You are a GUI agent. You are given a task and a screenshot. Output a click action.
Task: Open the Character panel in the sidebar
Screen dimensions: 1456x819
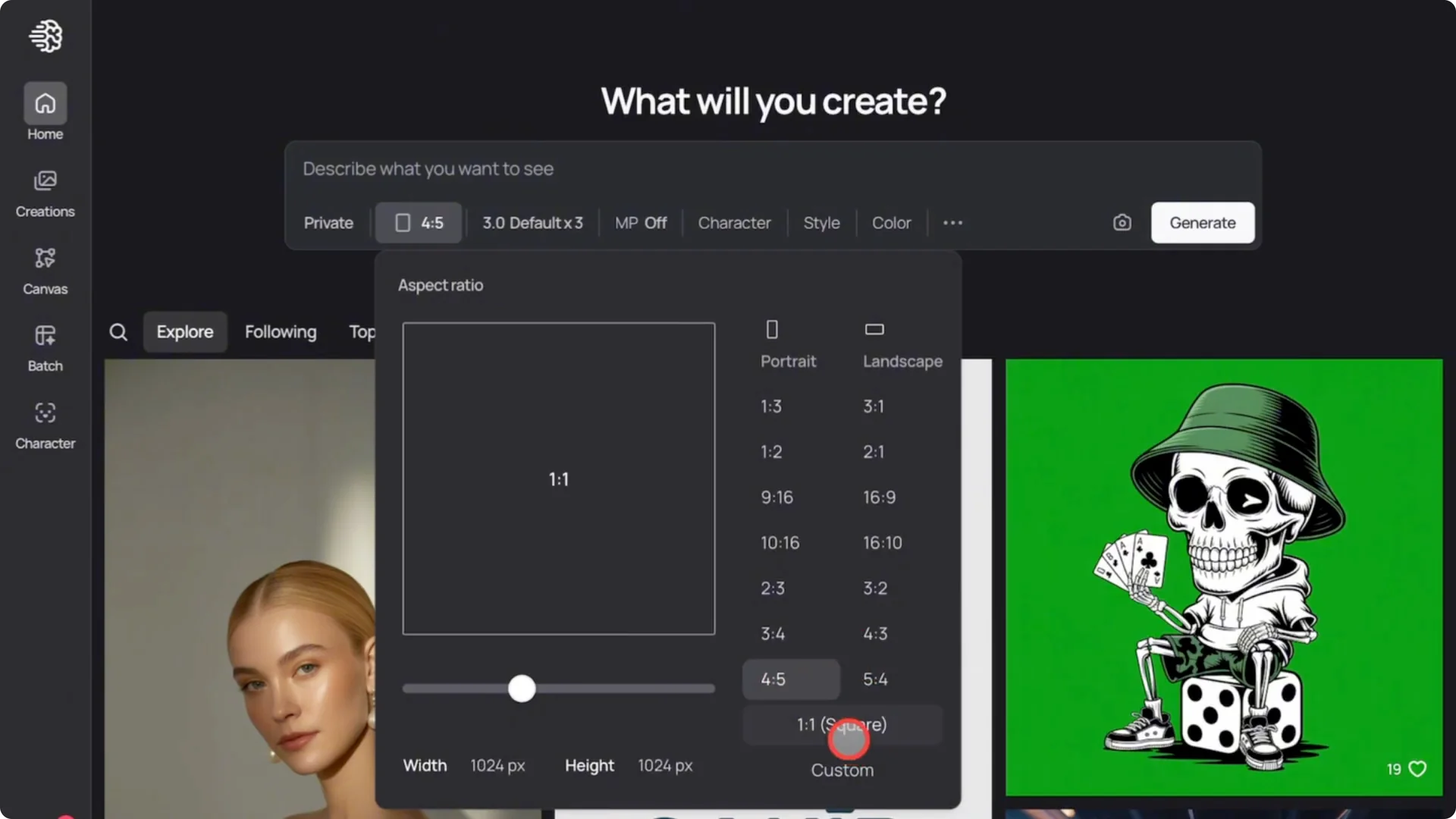(45, 423)
